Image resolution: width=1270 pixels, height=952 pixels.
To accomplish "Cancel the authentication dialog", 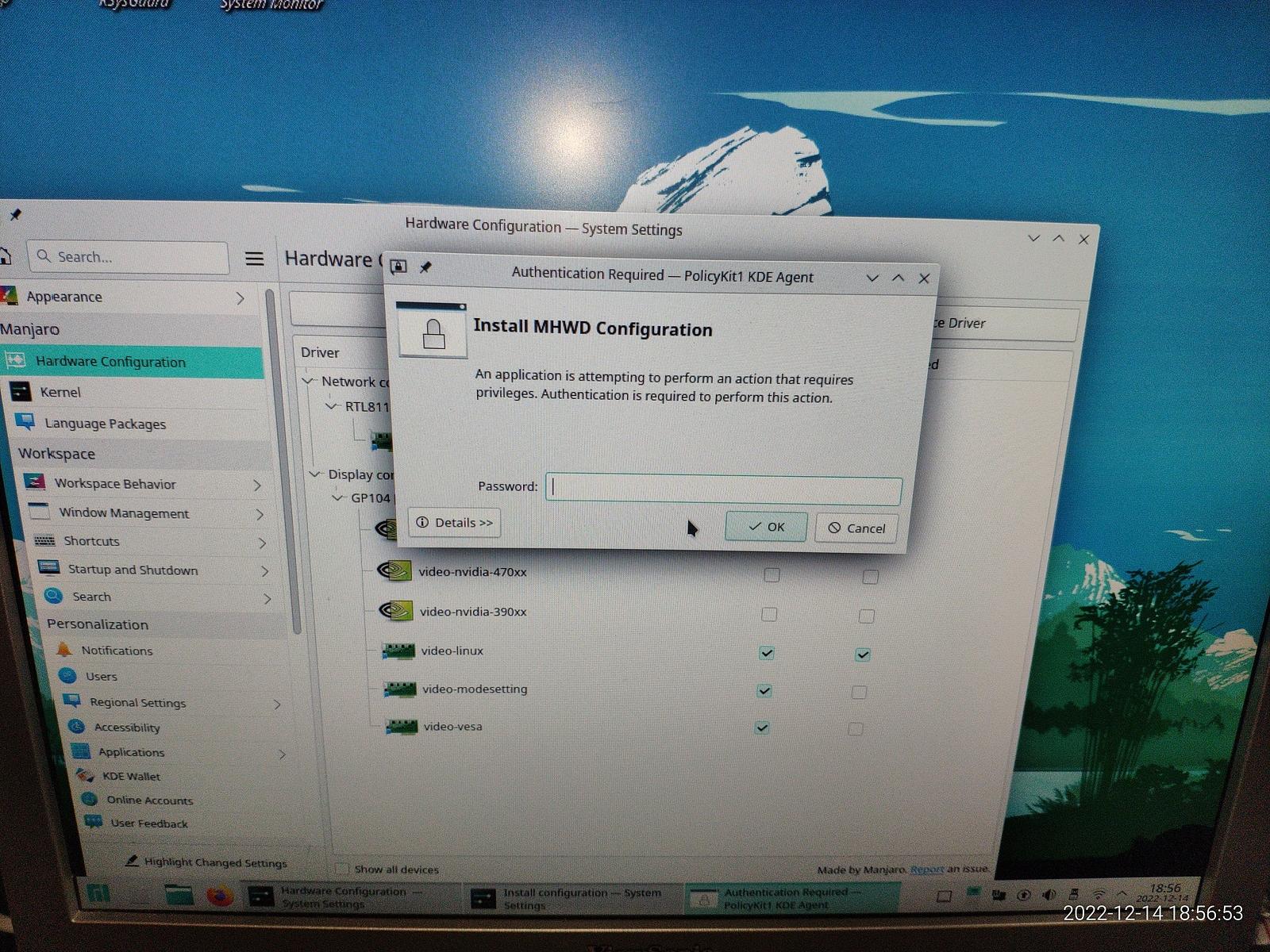I will [856, 528].
